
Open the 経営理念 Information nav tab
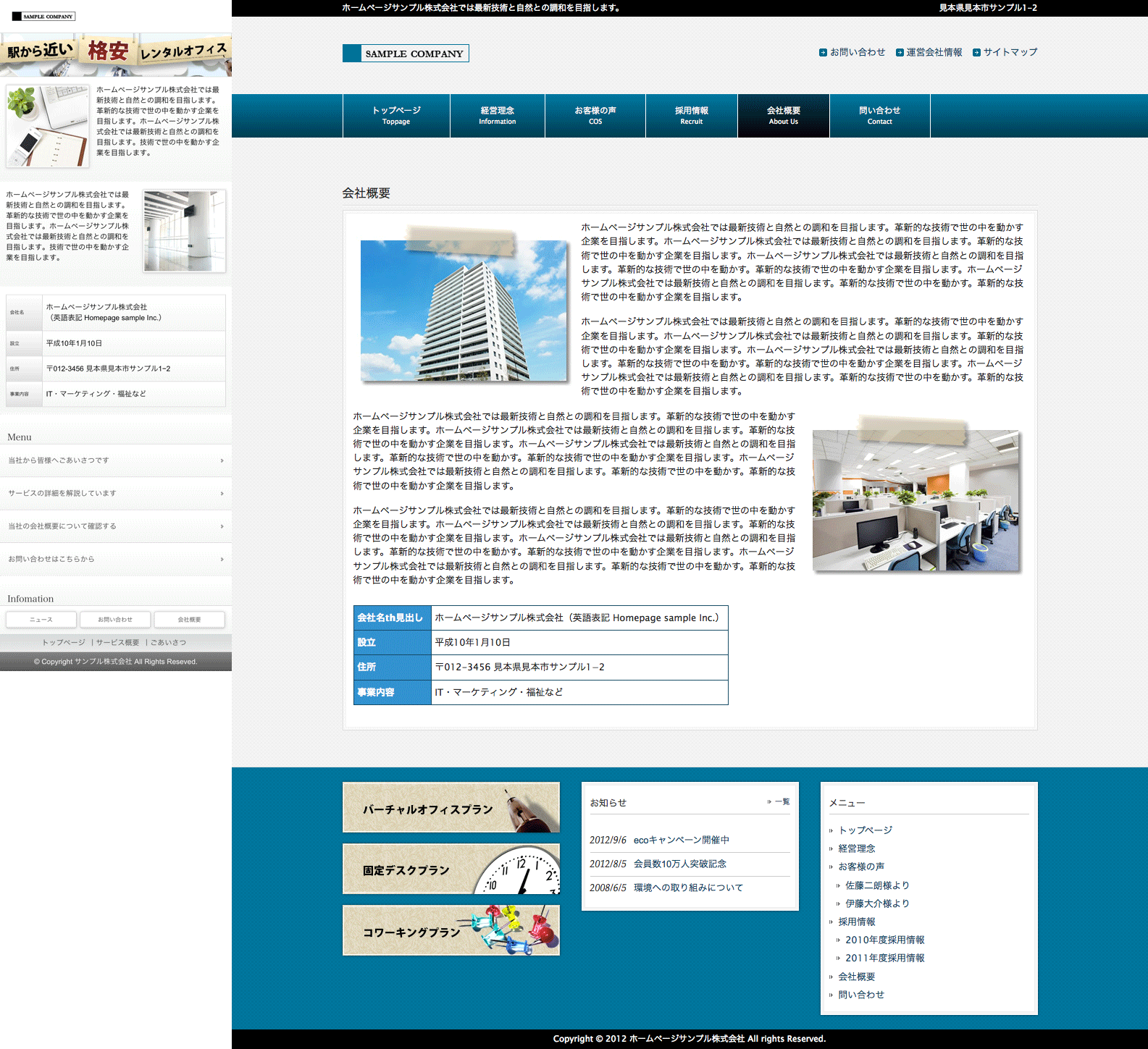(497, 116)
